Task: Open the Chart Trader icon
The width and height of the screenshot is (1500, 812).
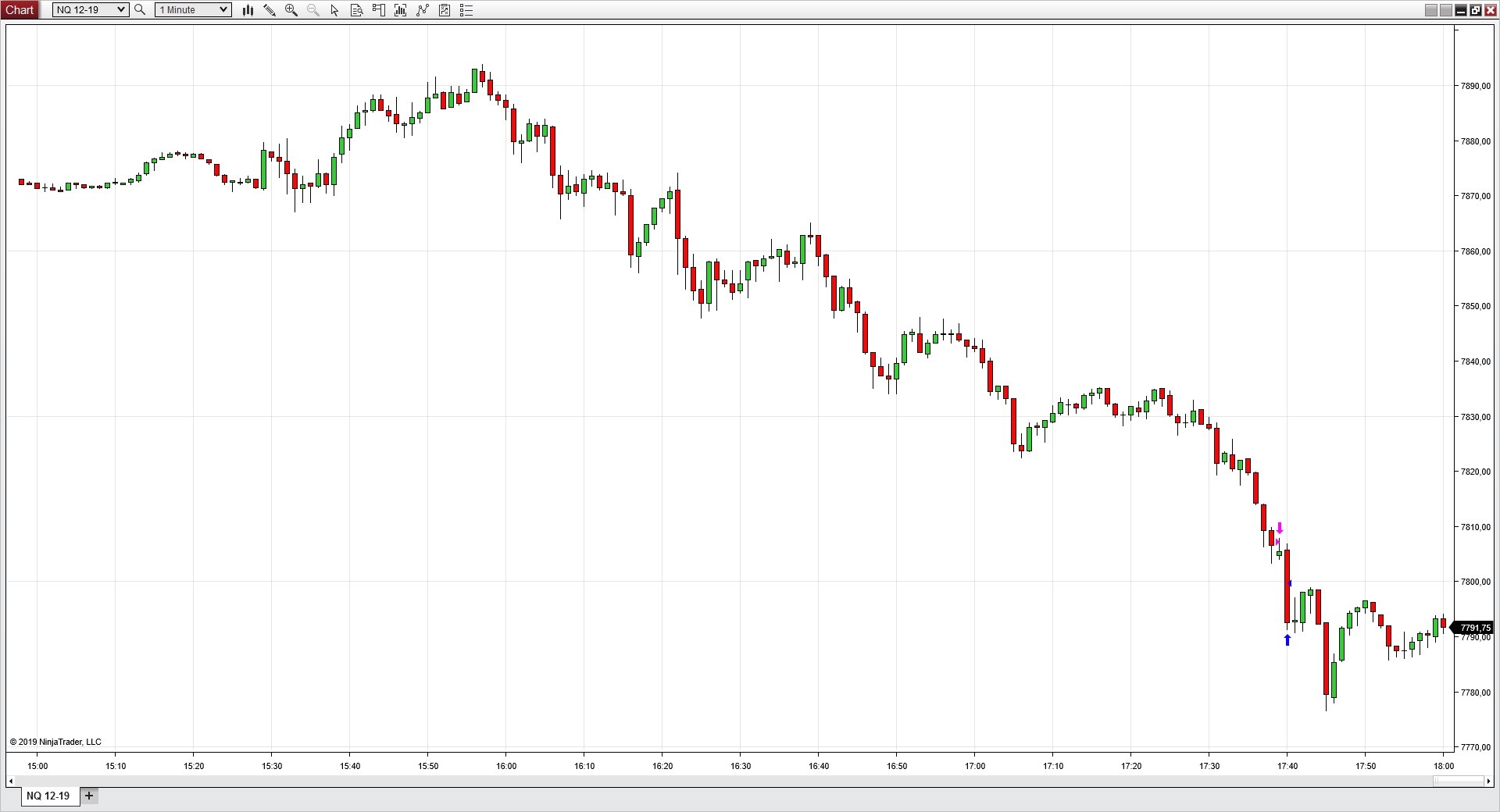Action: [379, 10]
